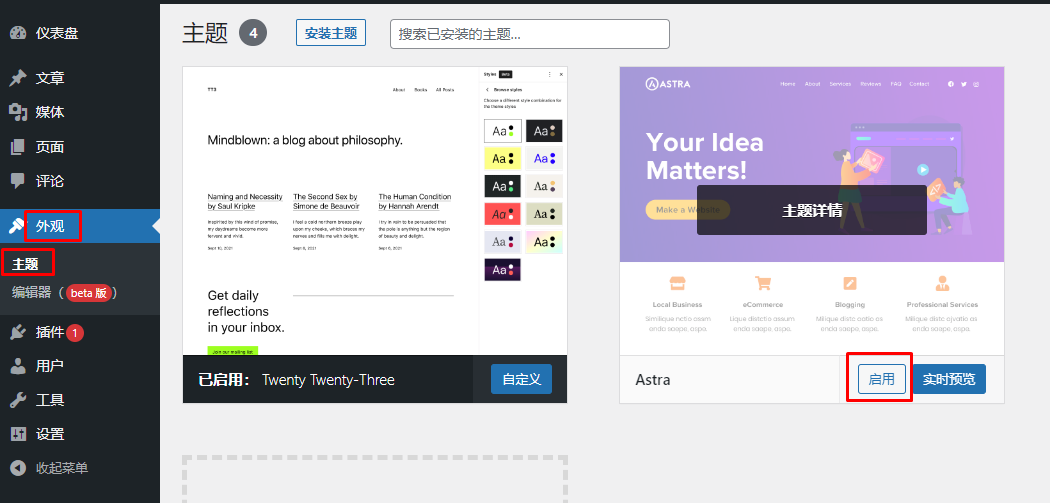Click the yellow Aa style swatch
Viewport: 1050px width, 503px height.
point(502,159)
